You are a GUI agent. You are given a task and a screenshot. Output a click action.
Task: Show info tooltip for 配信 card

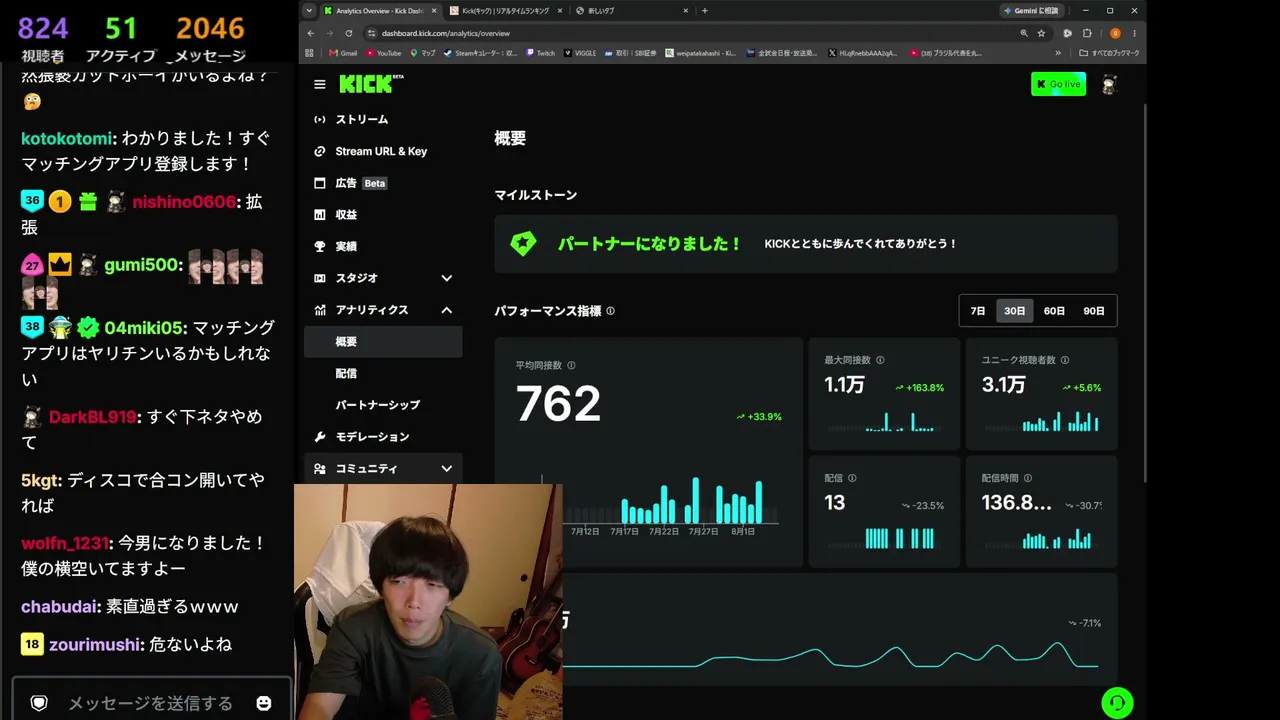[x=852, y=478]
